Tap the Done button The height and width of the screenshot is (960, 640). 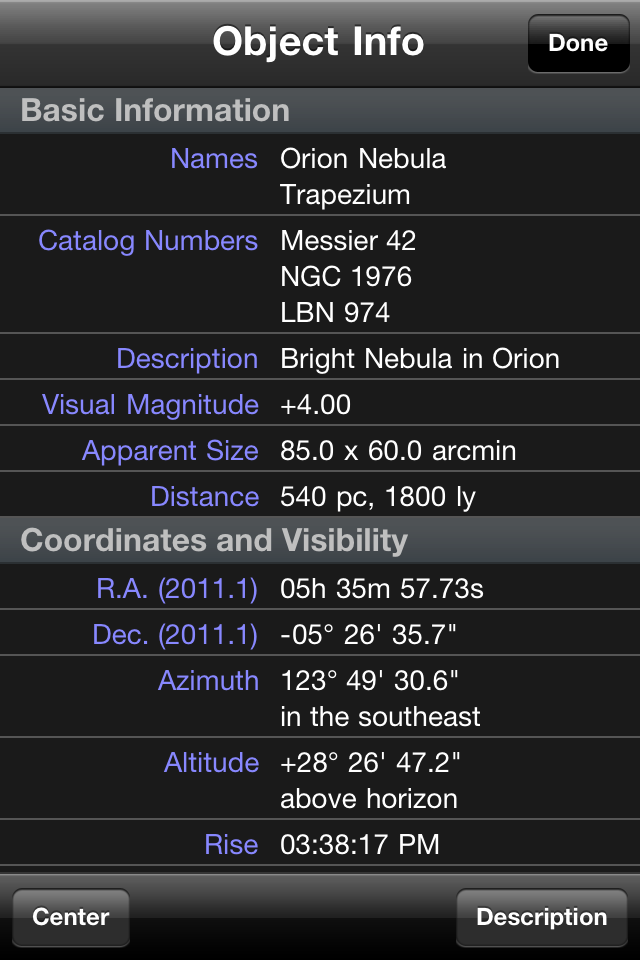coord(578,43)
